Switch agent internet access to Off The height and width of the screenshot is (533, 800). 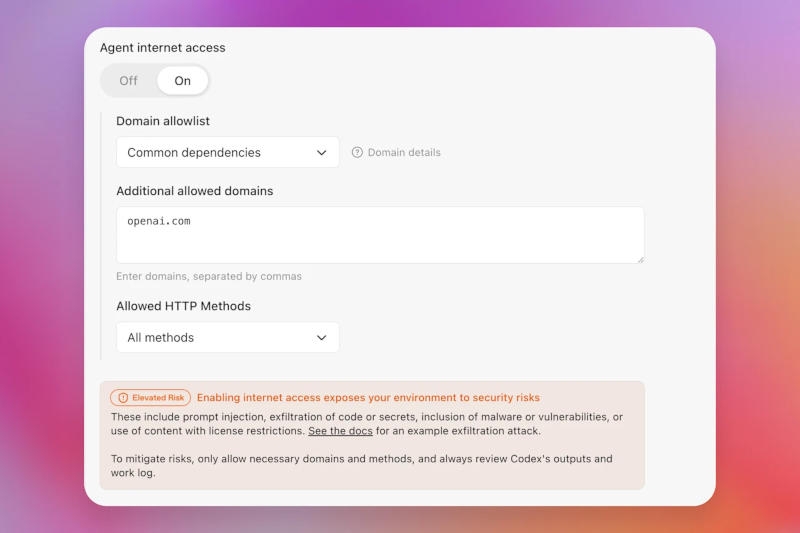click(x=129, y=81)
